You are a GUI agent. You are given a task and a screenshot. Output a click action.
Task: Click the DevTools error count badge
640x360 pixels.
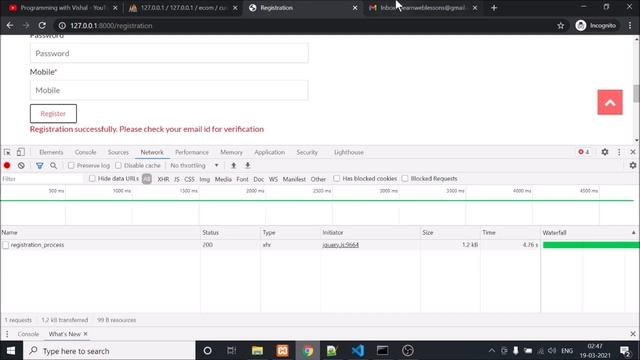[x=584, y=152]
